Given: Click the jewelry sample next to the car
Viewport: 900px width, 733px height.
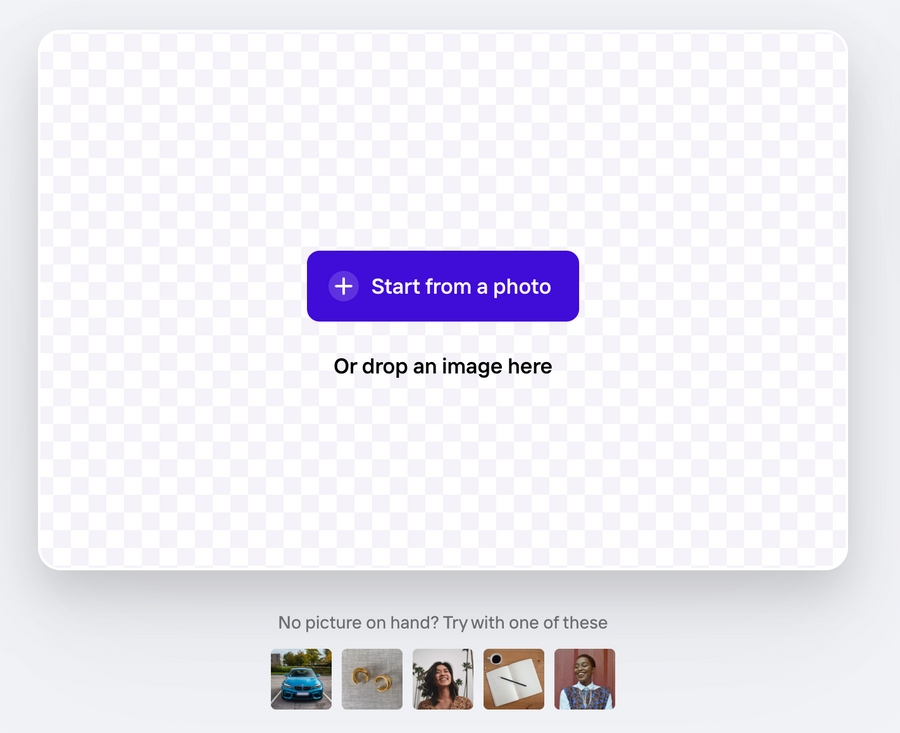Looking at the screenshot, I should click(x=372, y=678).
